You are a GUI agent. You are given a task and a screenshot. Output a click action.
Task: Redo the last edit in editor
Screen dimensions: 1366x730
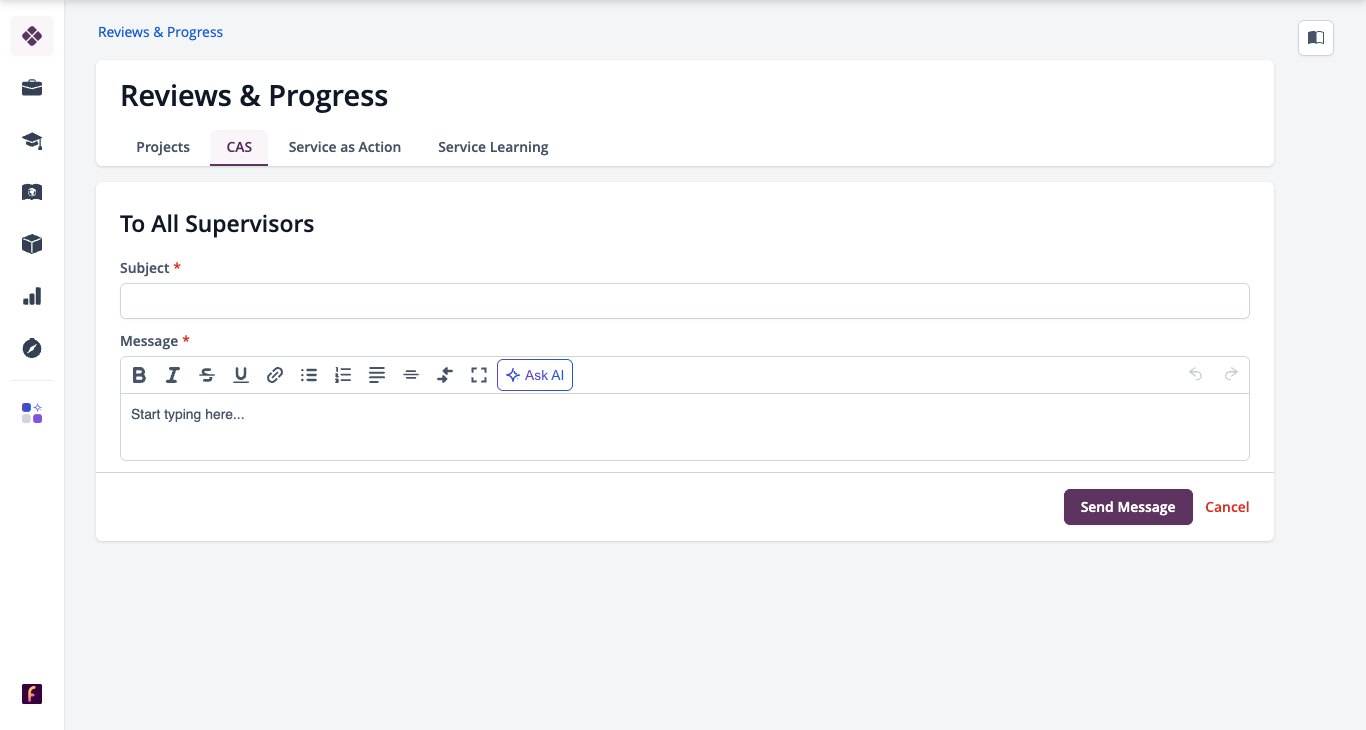(1231, 375)
